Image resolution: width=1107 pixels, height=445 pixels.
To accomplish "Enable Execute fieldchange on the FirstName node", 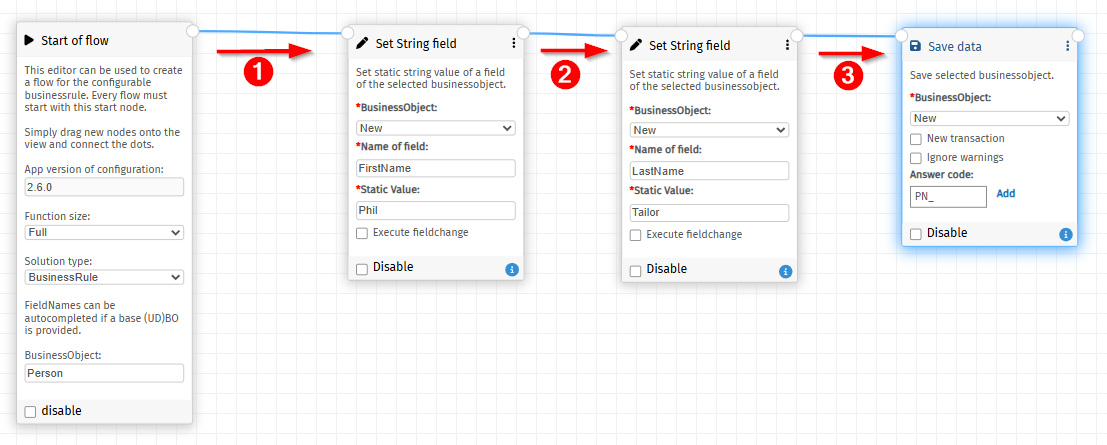I will [x=362, y=232].
